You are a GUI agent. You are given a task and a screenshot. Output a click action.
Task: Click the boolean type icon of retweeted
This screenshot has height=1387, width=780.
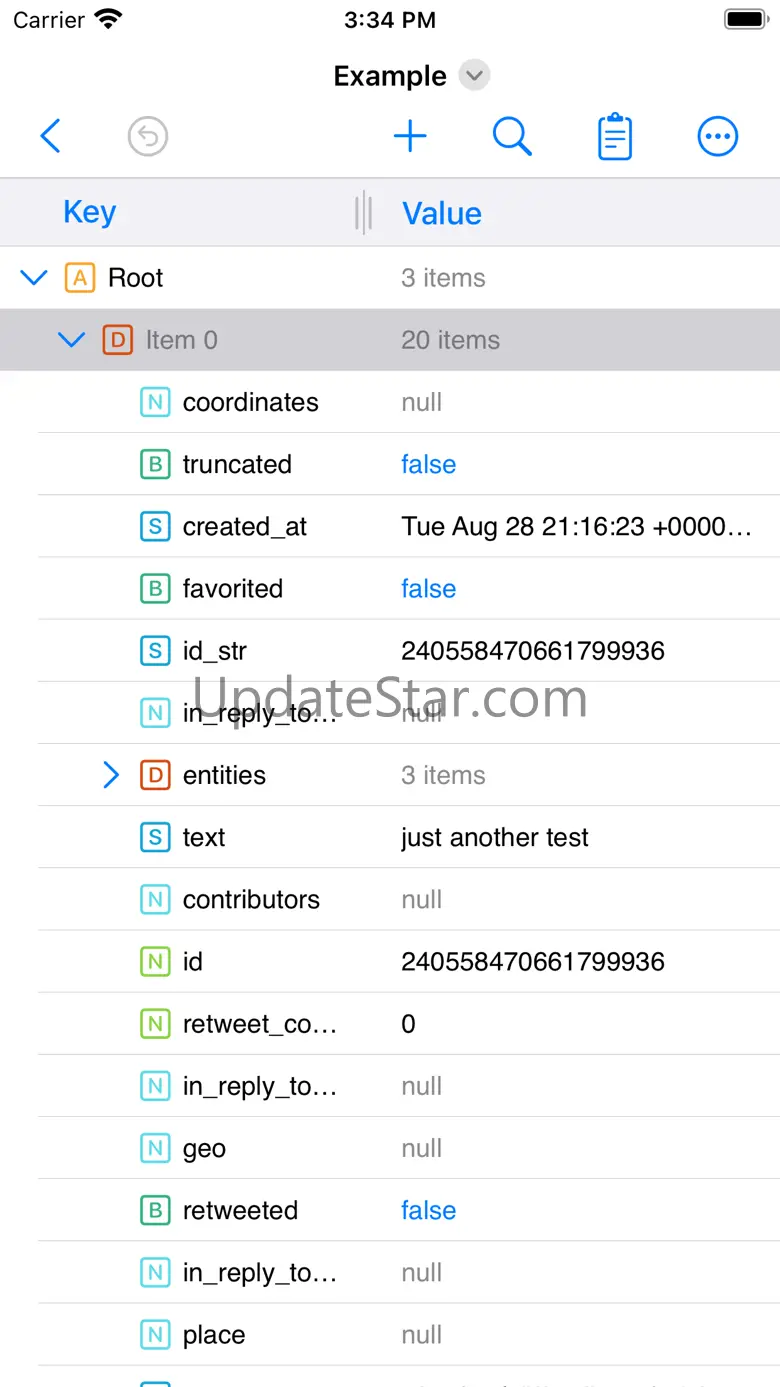tap(155, 1210)
